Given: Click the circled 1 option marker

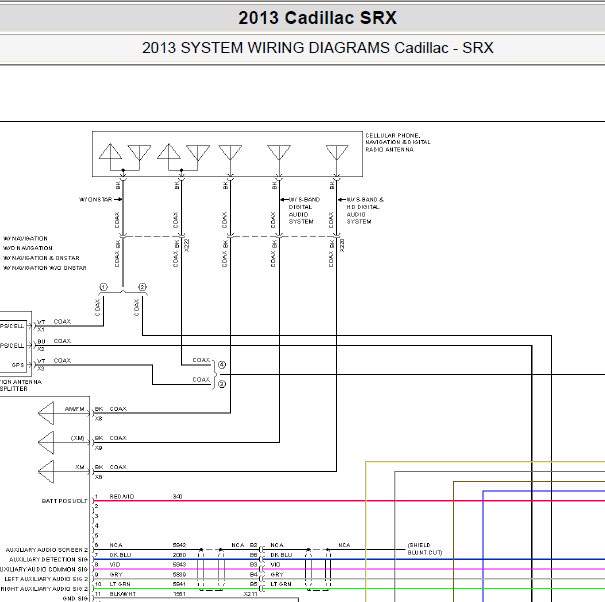Looking at the screenshot, I should 103,287.
